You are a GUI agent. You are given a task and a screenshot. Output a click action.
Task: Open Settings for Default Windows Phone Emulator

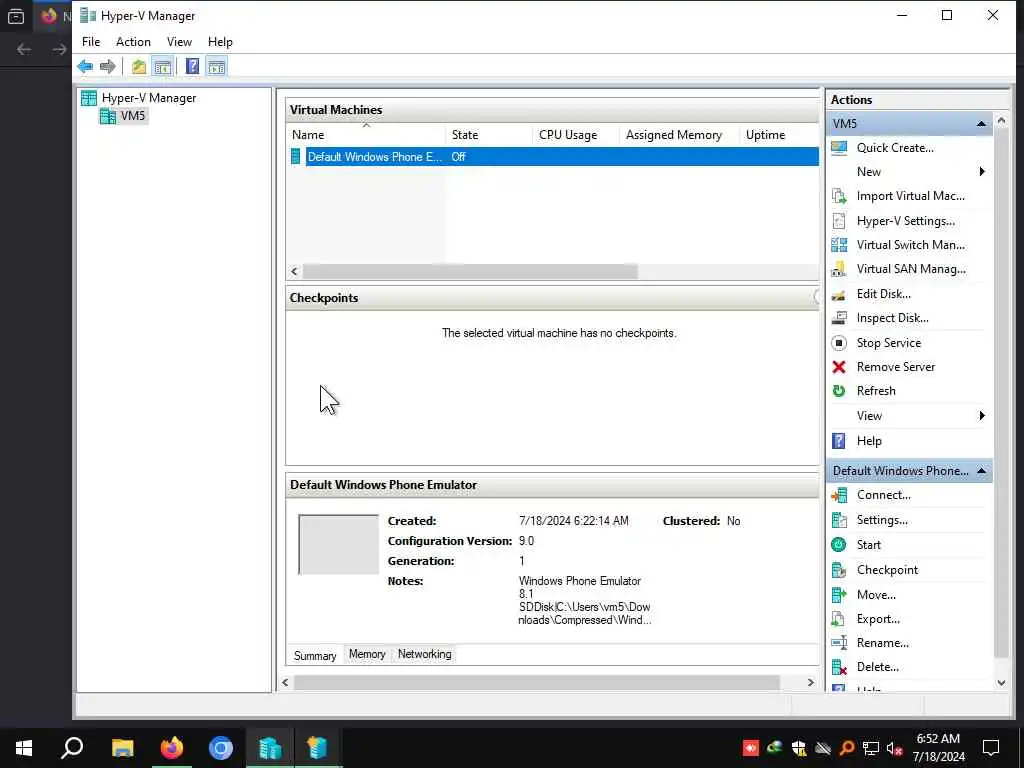point(882,520)
